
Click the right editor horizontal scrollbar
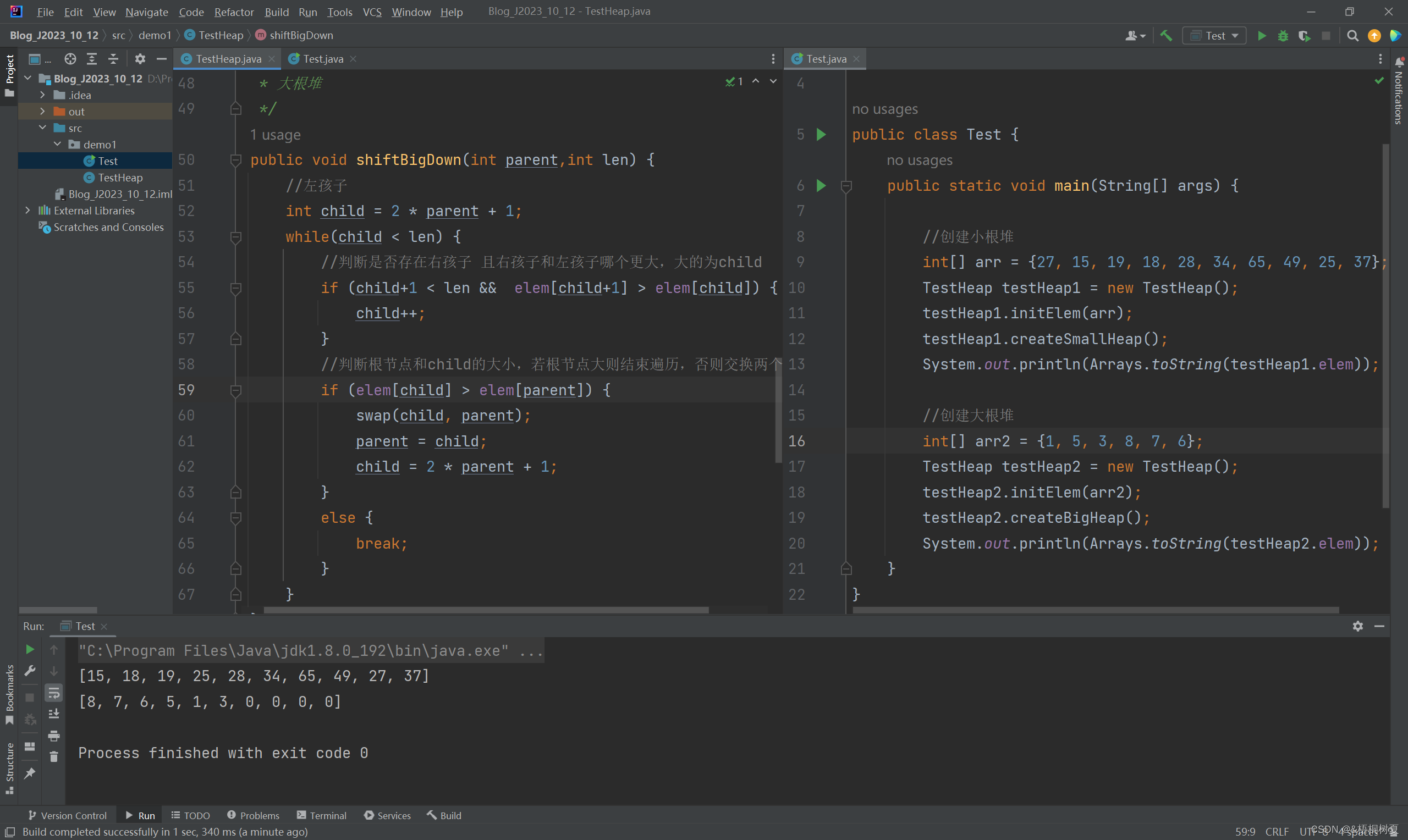point(1096,610)
